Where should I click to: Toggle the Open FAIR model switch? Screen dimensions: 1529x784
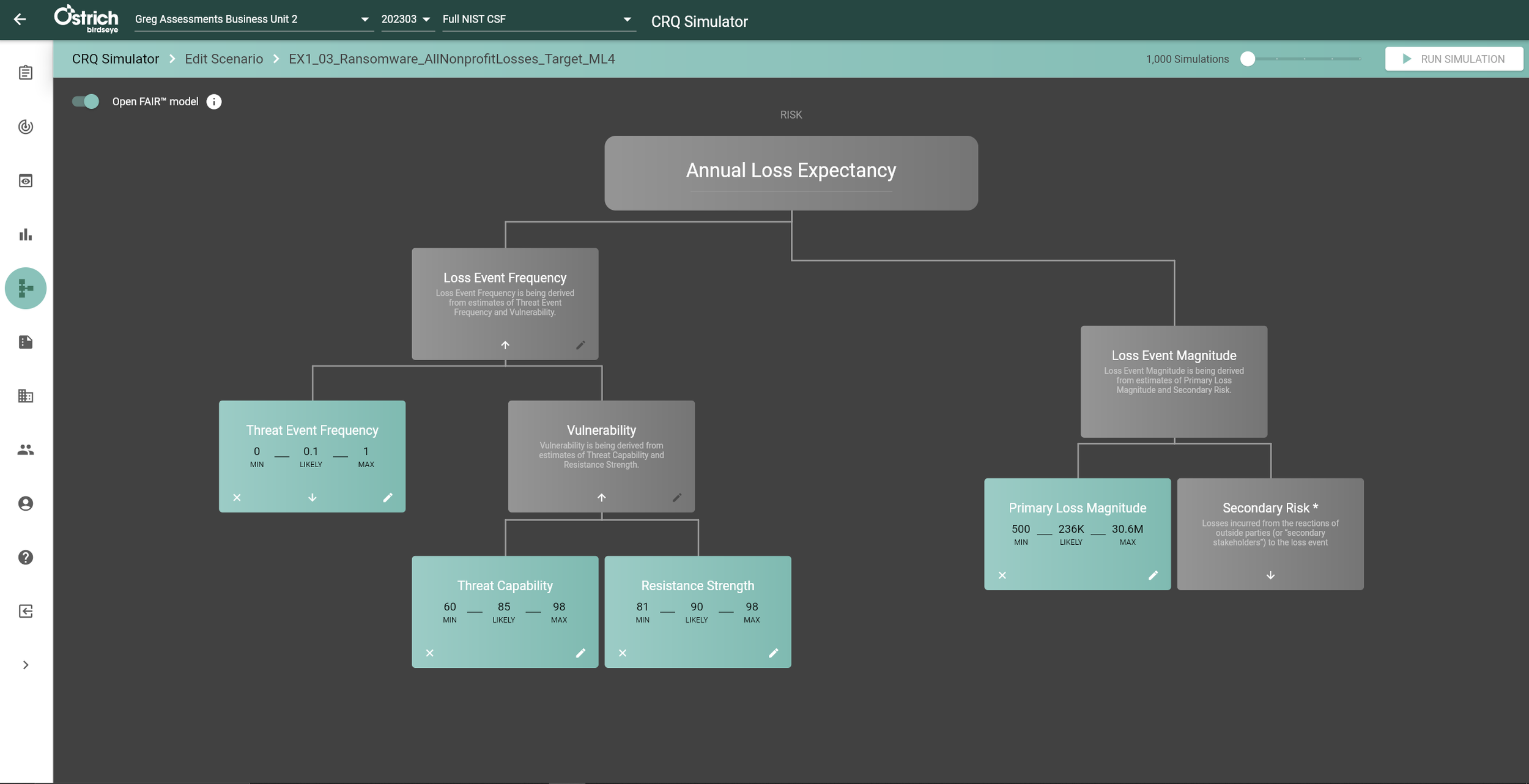pyautogui.click(x=86, y=102)
